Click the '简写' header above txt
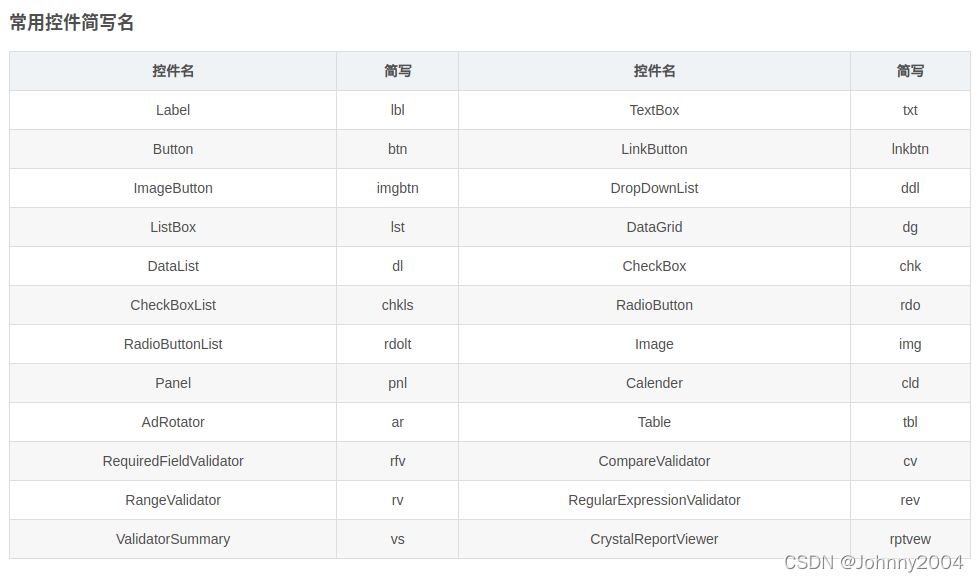 [910, 71]
